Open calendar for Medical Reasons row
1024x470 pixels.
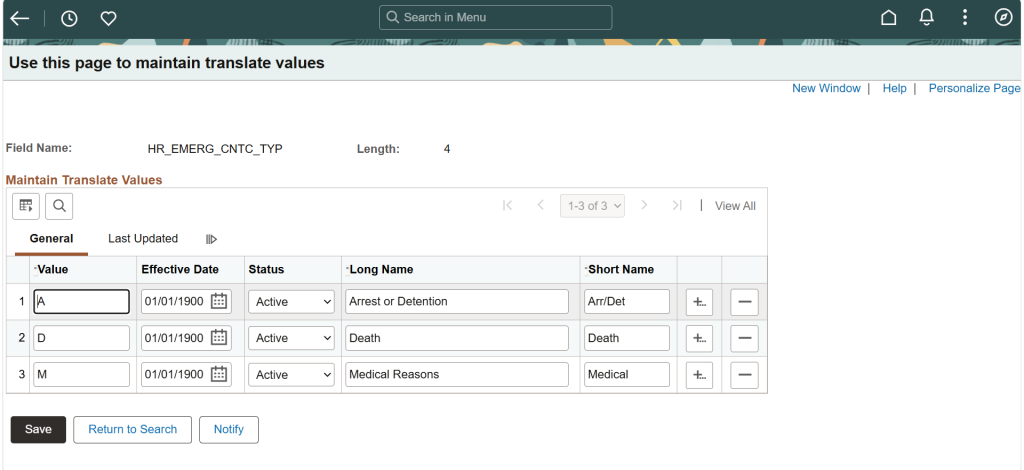click(x=219, y=375)
